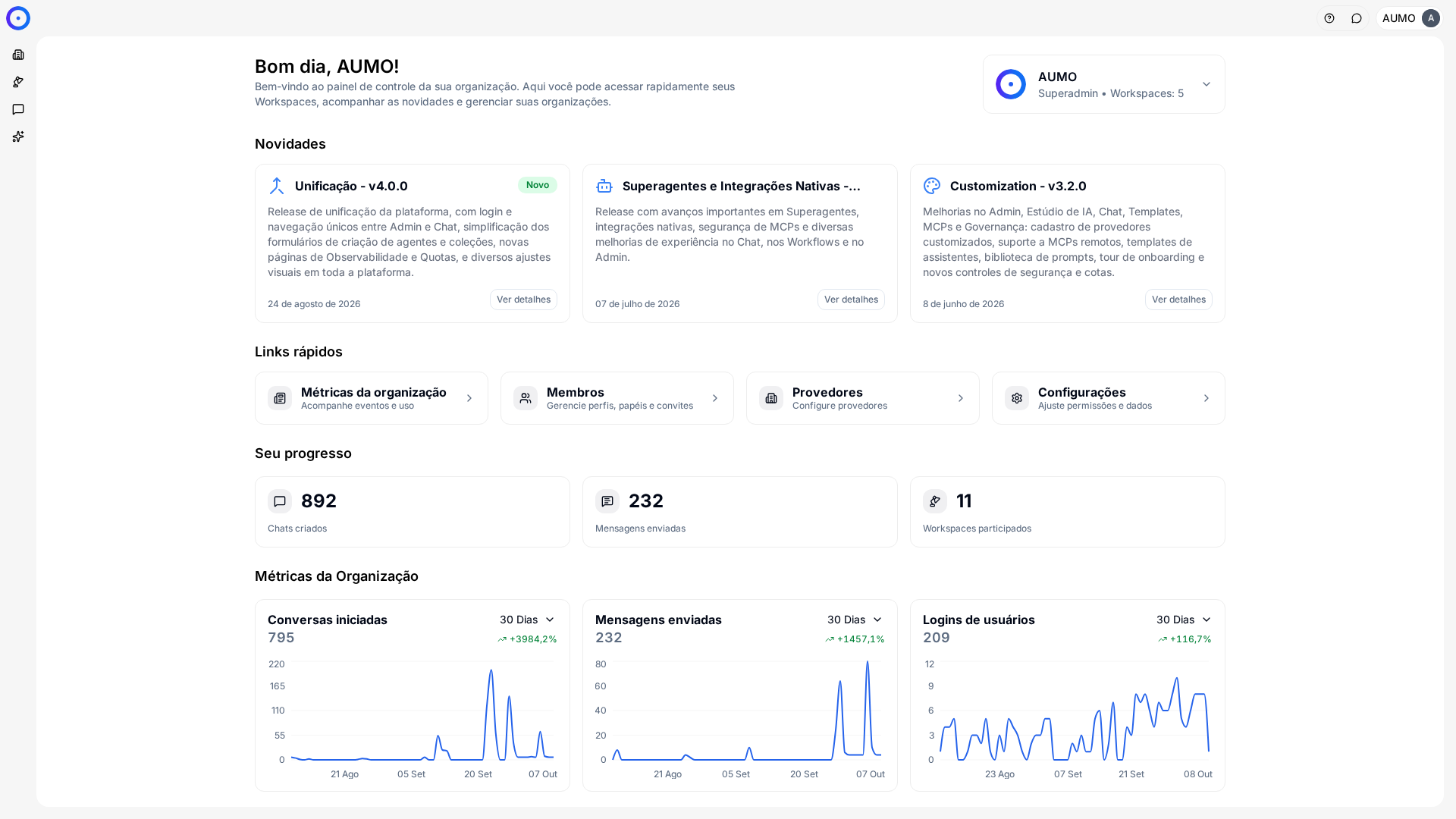Click the Mensagens enviadas message icon
This screenshot has height=819, width=1456.
tap(607, 501)
